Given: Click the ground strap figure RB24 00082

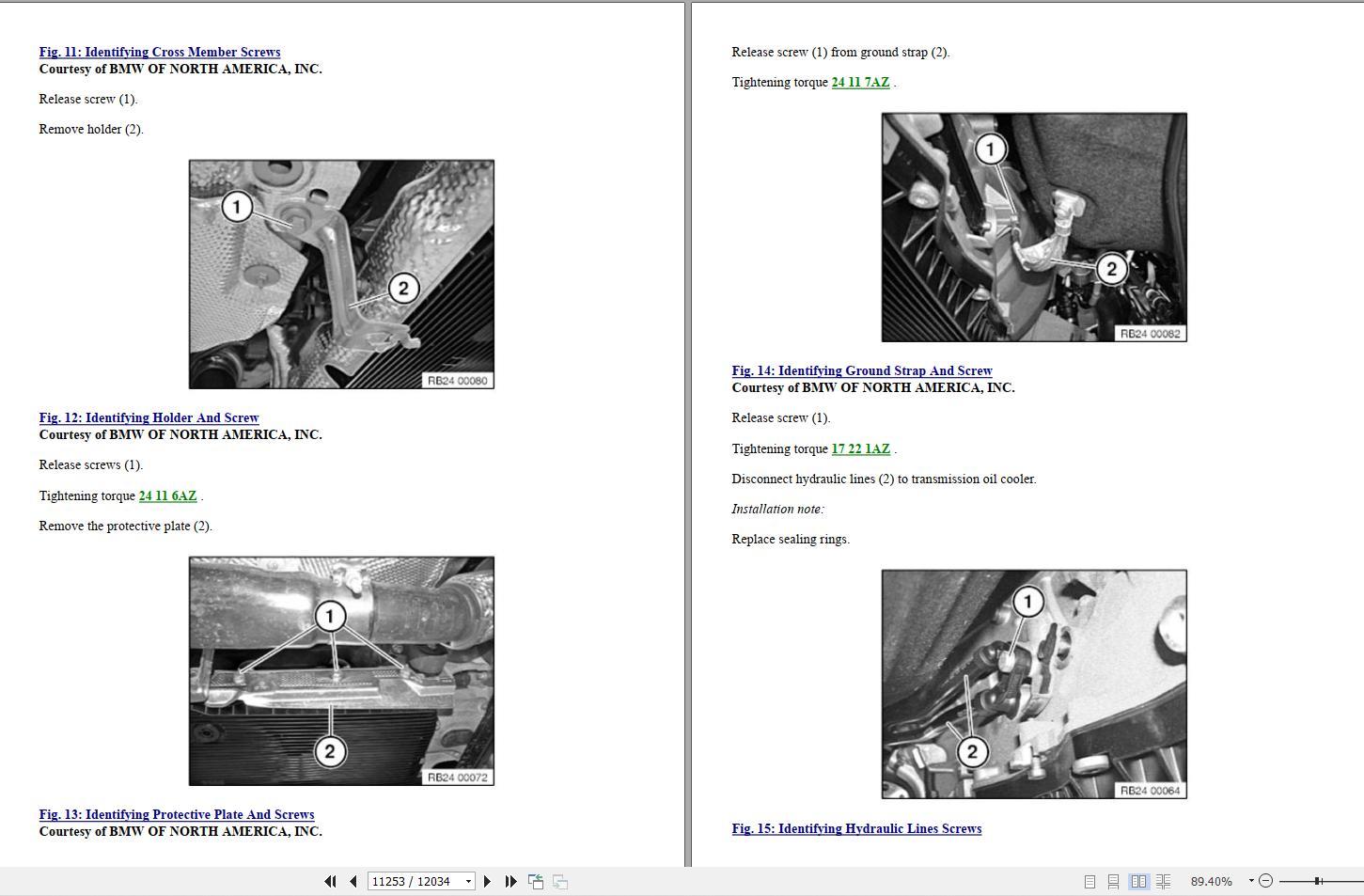Looking at the screenshot, I should click(x=1034, y=228).
